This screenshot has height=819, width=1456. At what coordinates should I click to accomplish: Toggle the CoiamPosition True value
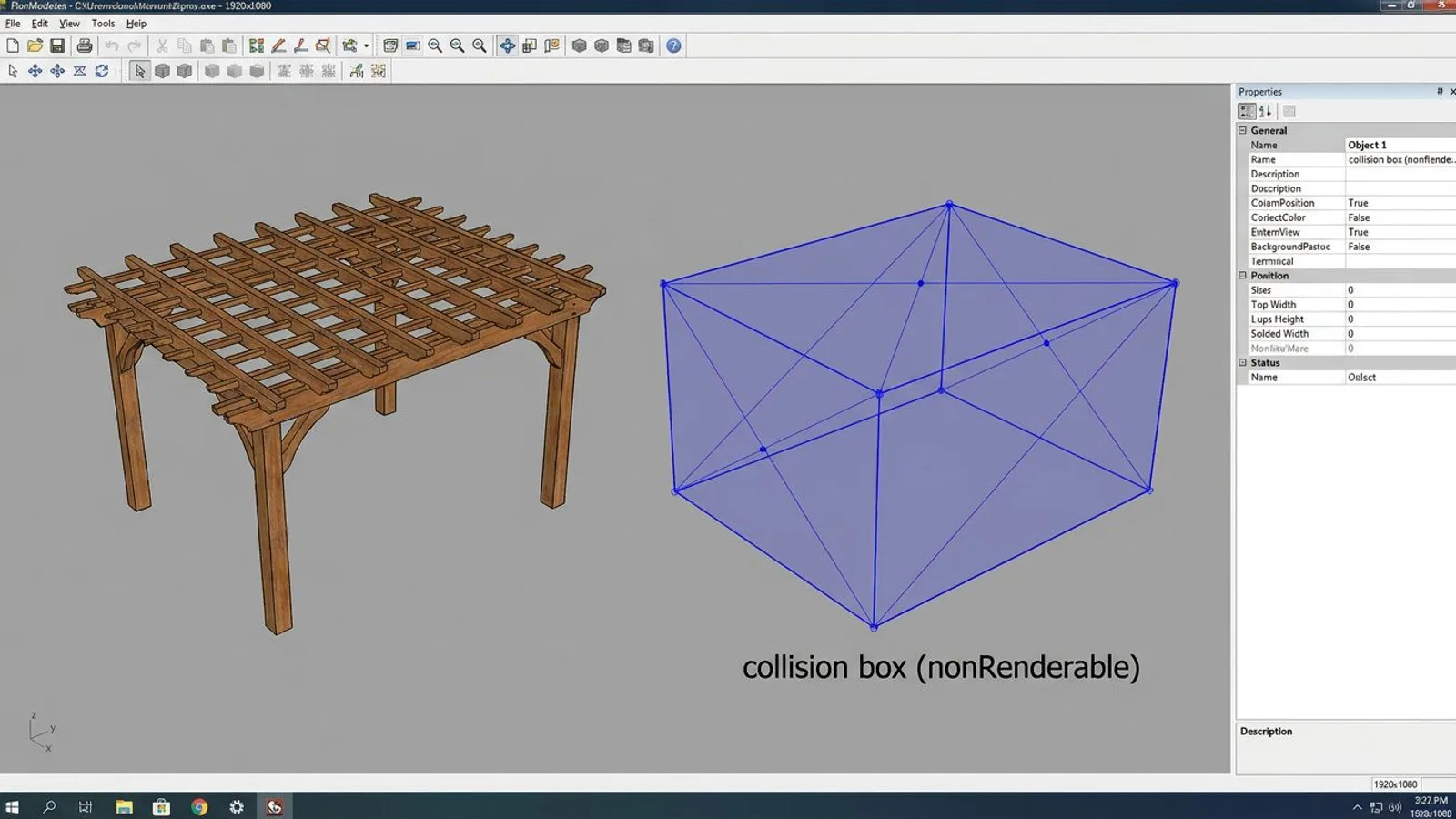[x=1400, y=203]
